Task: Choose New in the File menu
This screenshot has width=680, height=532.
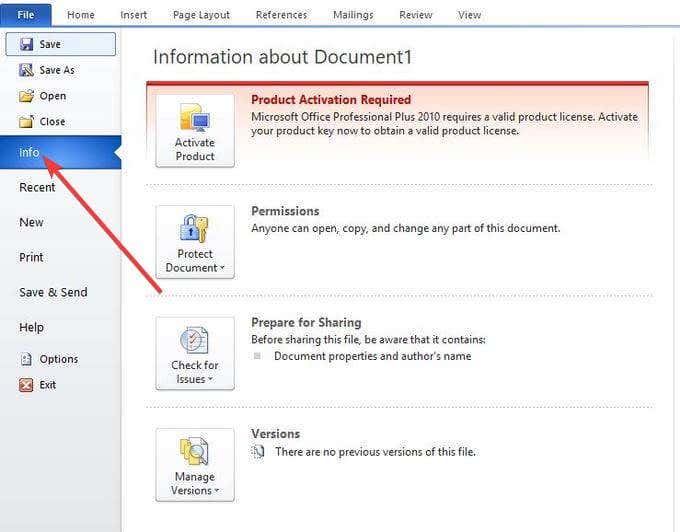Action: point(31,222)
